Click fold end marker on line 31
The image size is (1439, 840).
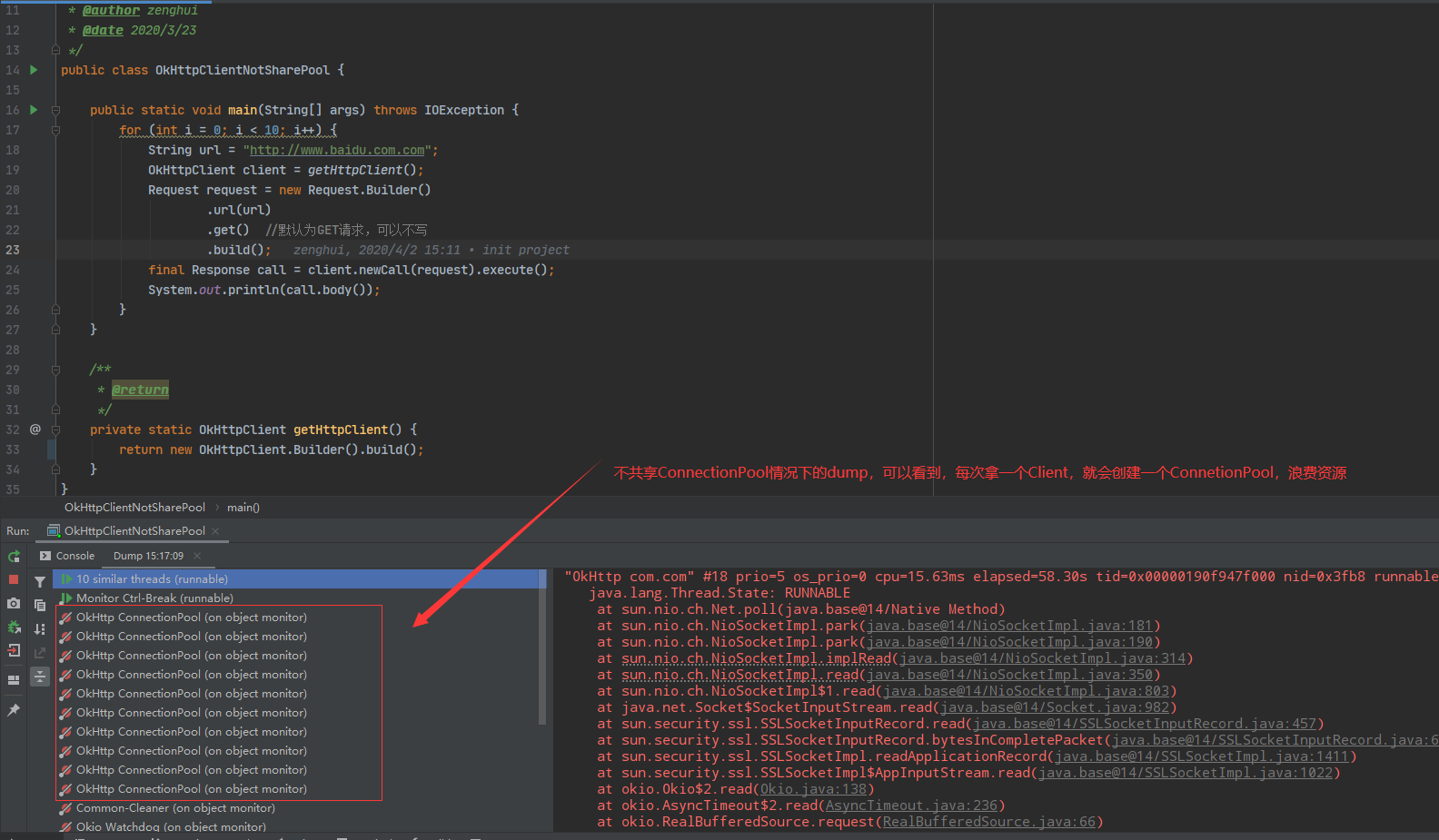click(55, 410)
